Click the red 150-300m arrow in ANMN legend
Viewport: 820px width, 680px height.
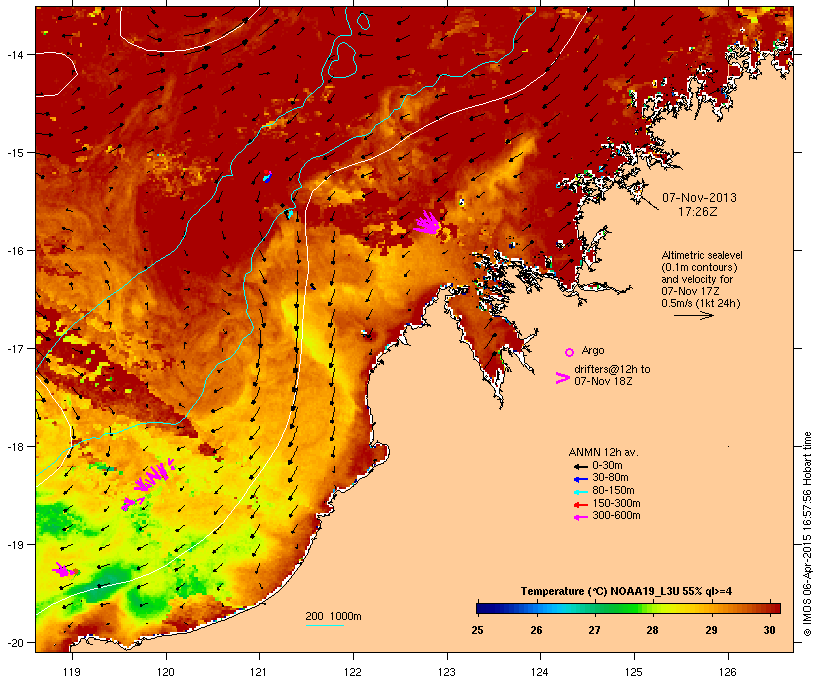[x=580, y=505]
